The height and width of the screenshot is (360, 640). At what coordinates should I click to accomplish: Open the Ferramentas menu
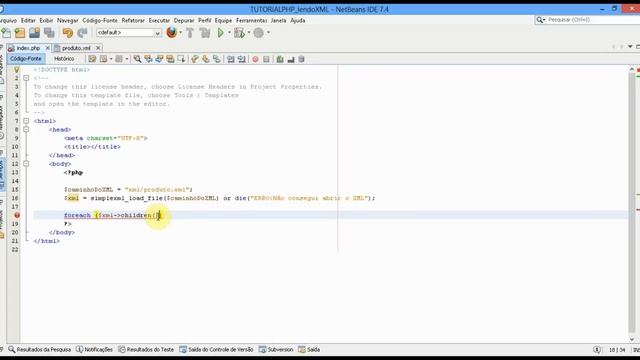pyautogui.click(x=251, y=20)
